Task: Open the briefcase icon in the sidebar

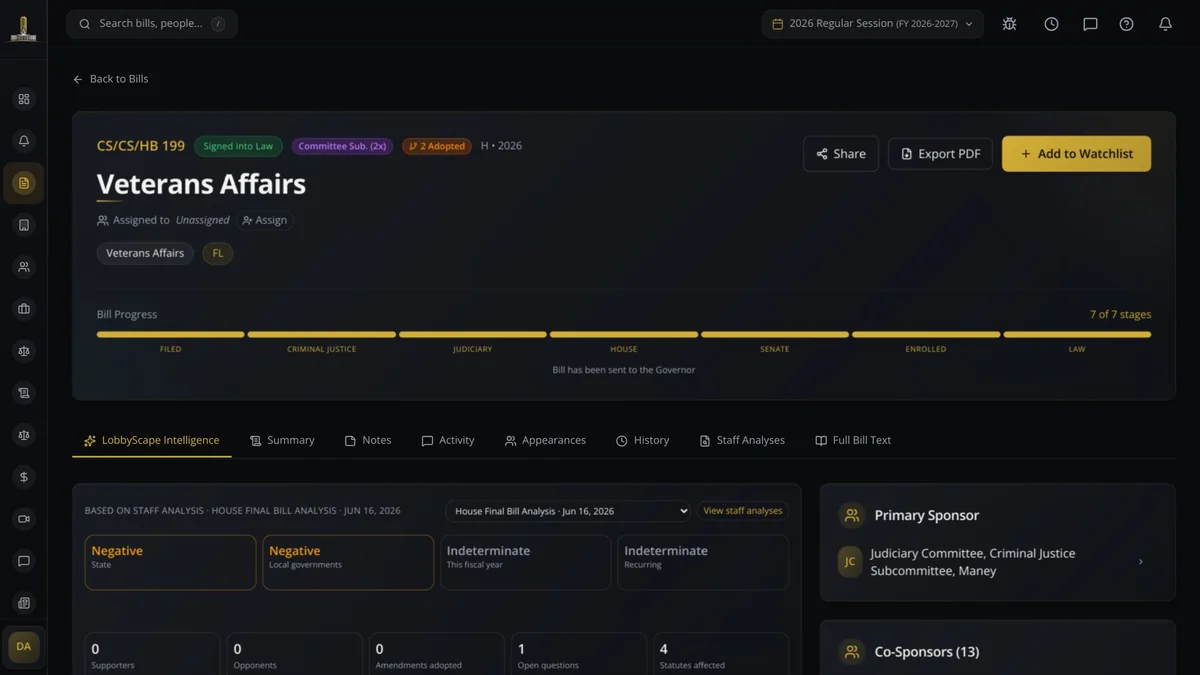Action: click(24, 309)
